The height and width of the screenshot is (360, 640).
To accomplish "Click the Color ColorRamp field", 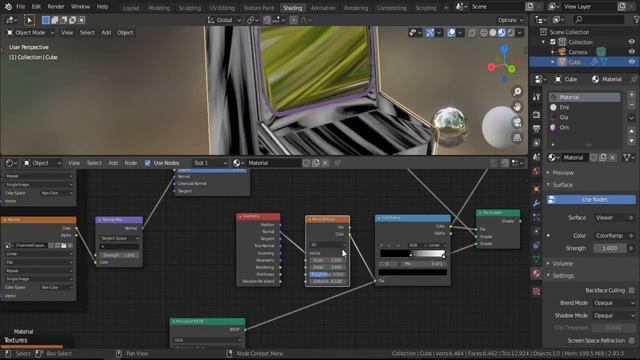I will 610,236.
